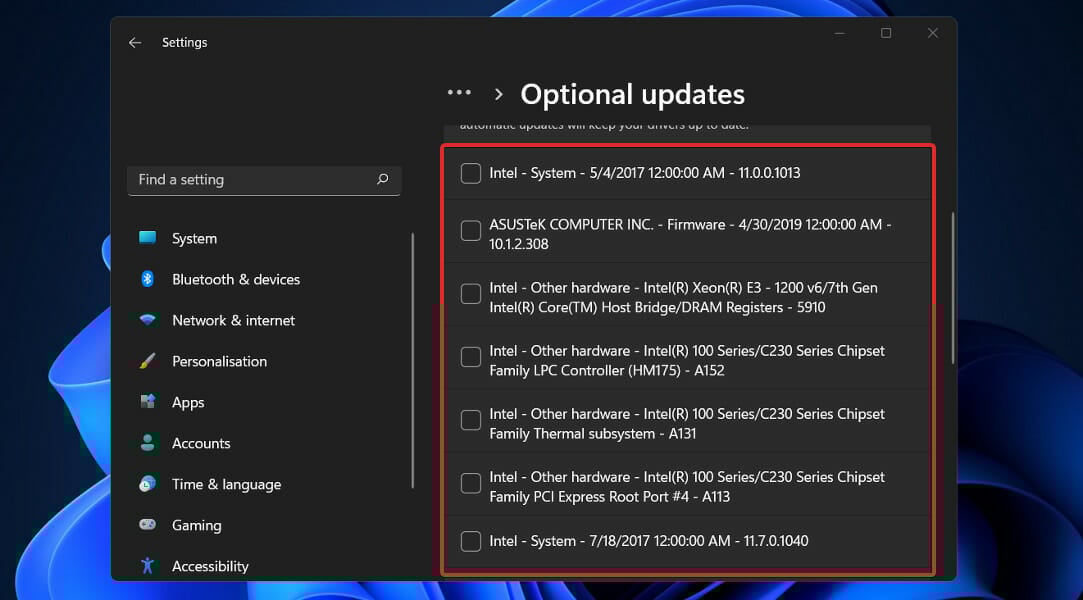Check ASUSTeK Firmware 10.1.2.308 update
The image size is (1083, 600).
[x=470, y=231]
